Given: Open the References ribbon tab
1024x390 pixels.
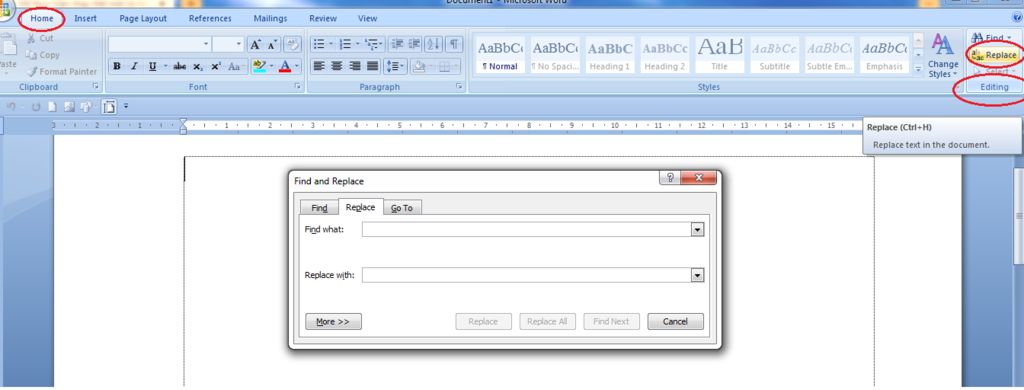Looking at the screenshot, I should click(x=210, y=18).
